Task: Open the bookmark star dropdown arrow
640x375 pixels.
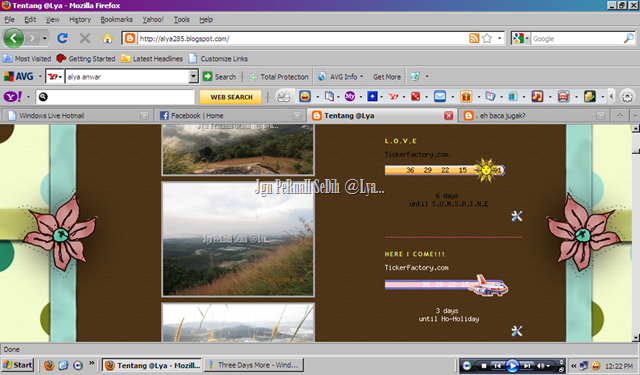Action: 499,39
